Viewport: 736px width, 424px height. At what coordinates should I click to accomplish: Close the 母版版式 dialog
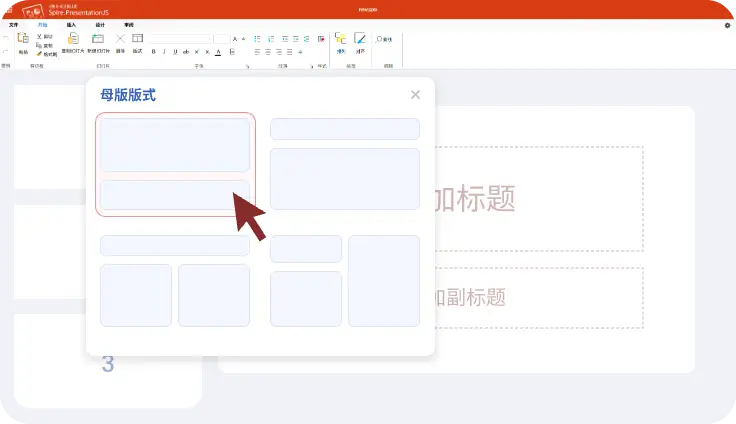pyautogui.click(x=415, y=95)
